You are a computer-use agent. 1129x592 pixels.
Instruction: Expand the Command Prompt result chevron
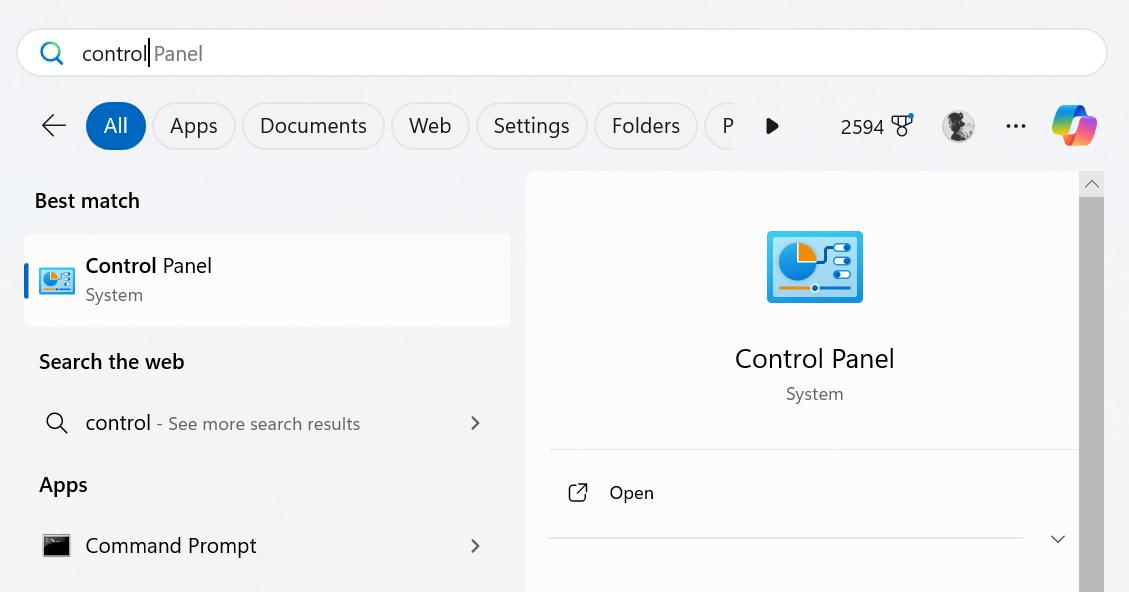(475, 546)
